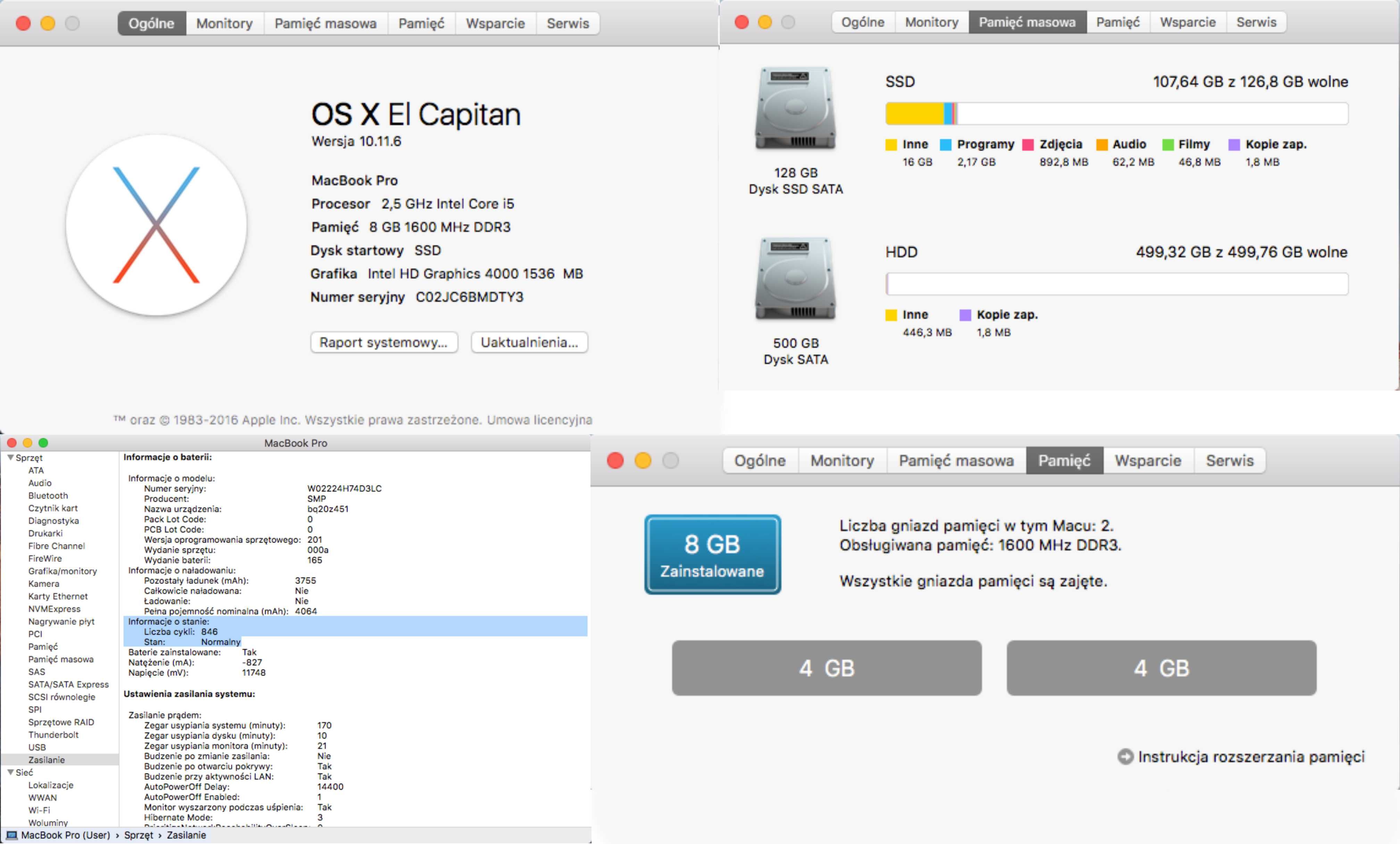The height and width of the screenshot is (844, 1400).
Task: Collapse the Sprzęt tree section
Action: [10, 457]
